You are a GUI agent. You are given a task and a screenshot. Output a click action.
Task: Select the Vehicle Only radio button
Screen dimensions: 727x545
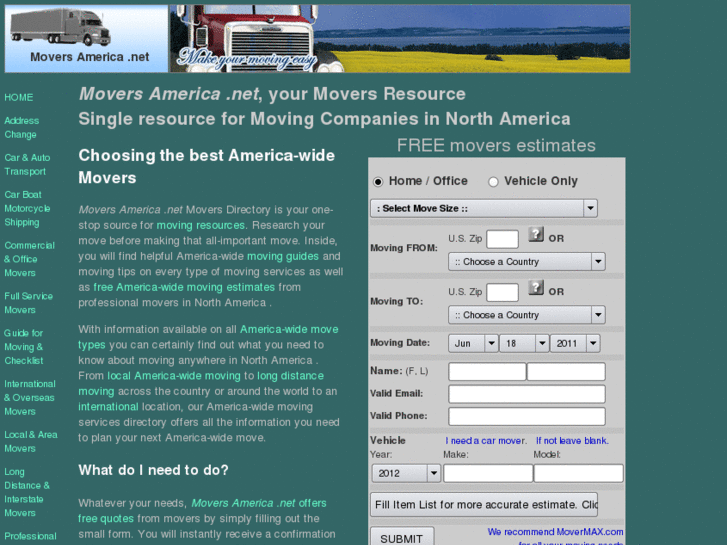point(493,182)
